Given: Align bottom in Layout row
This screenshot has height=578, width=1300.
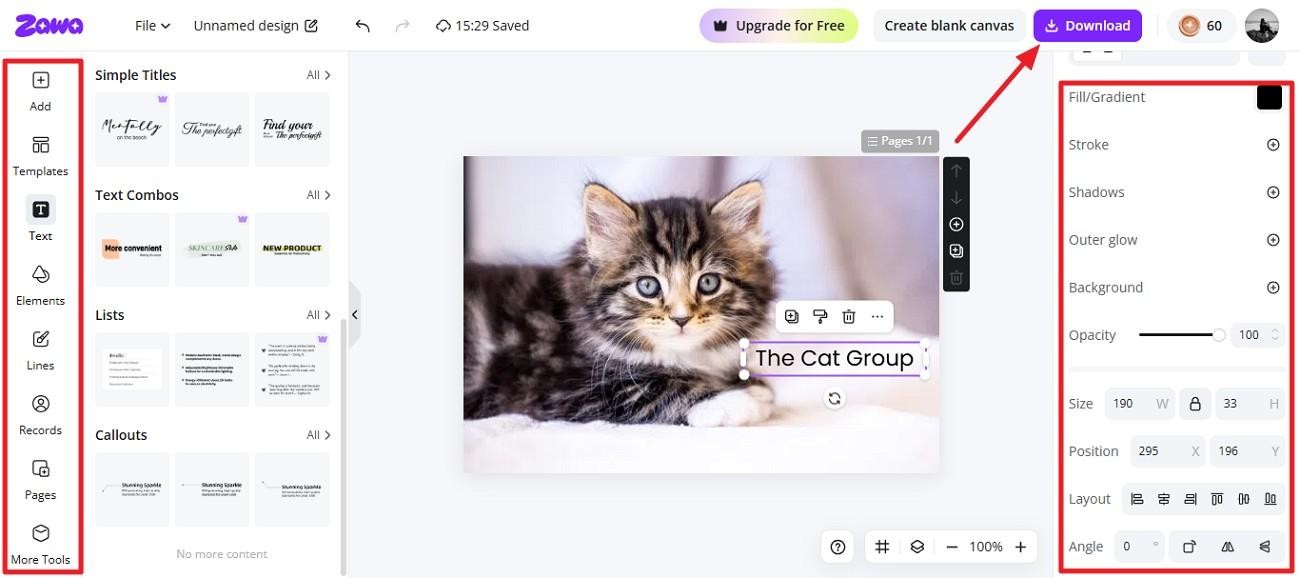Looking at the screenshot, I should point(1270,499).
